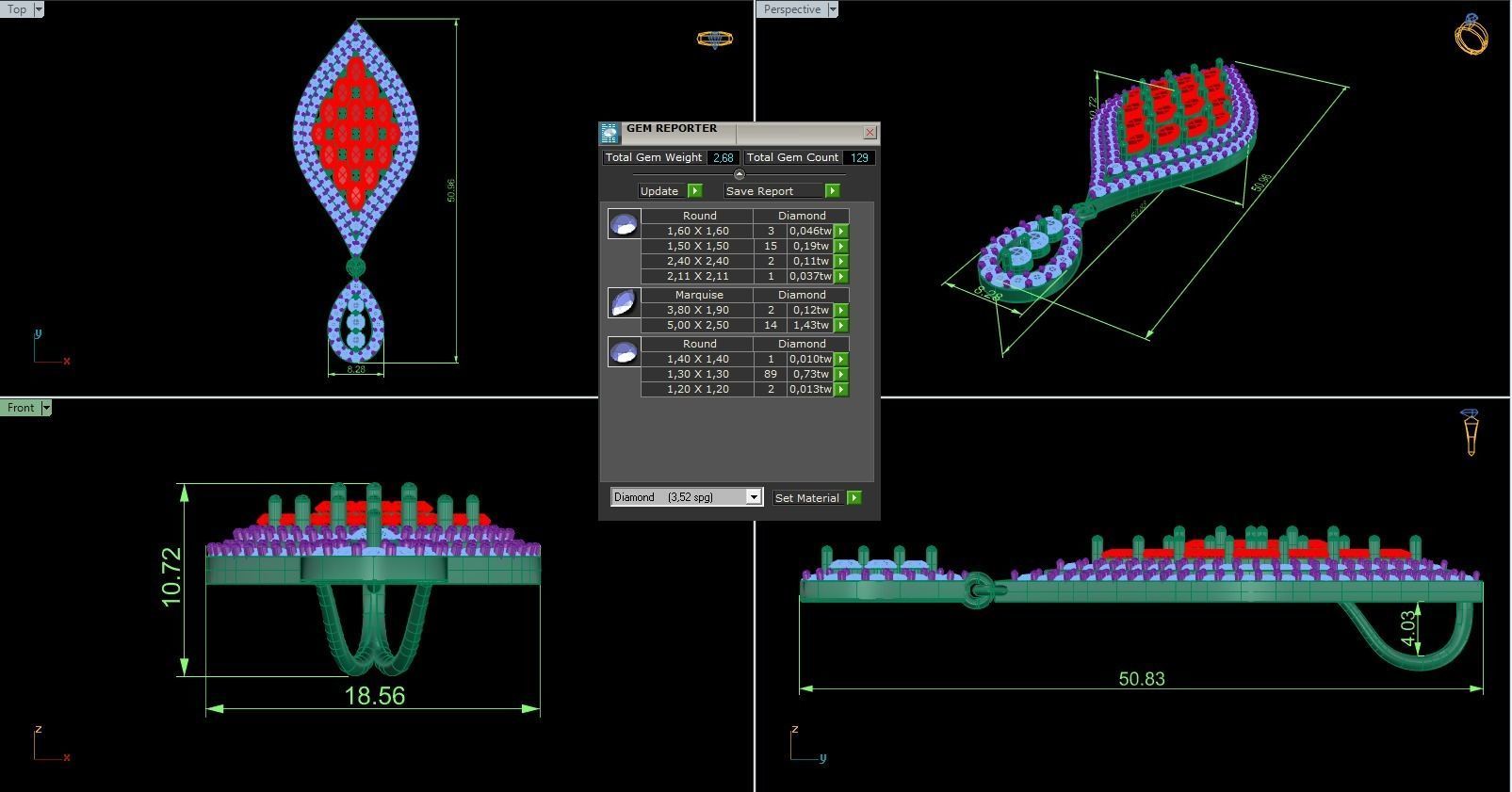1512x792 pixels.
Task: Select the Perspective viewport title tab
Action: [791, 9]
